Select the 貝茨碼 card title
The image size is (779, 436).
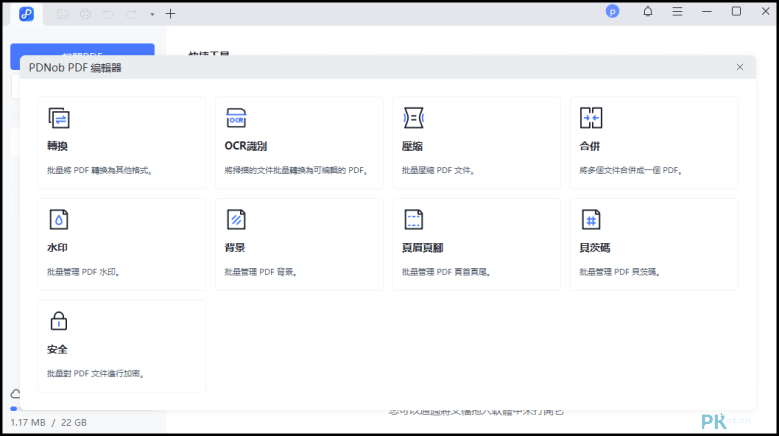pos(594,247)
